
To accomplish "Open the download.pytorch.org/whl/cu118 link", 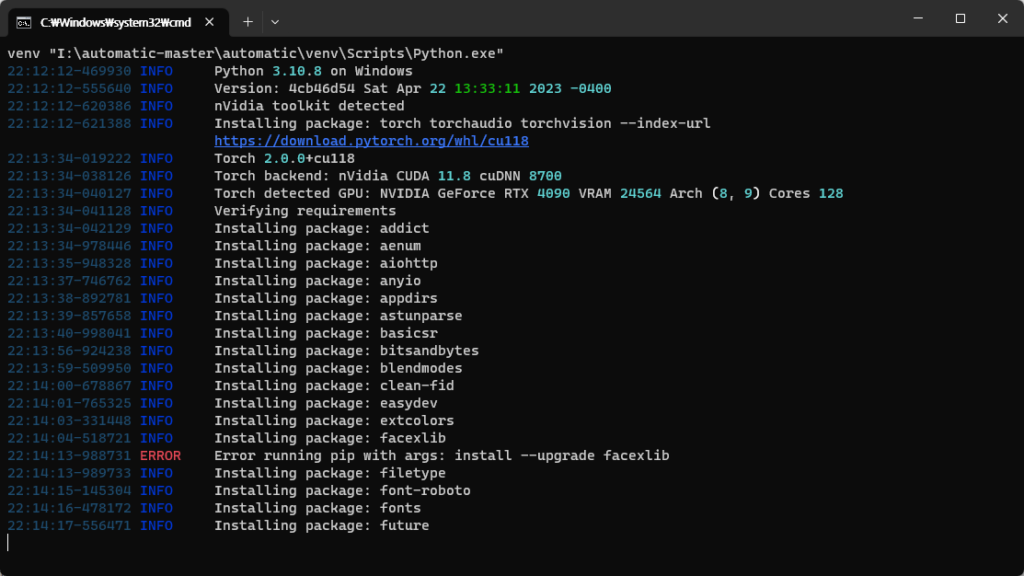I will (x=371, y=141).
